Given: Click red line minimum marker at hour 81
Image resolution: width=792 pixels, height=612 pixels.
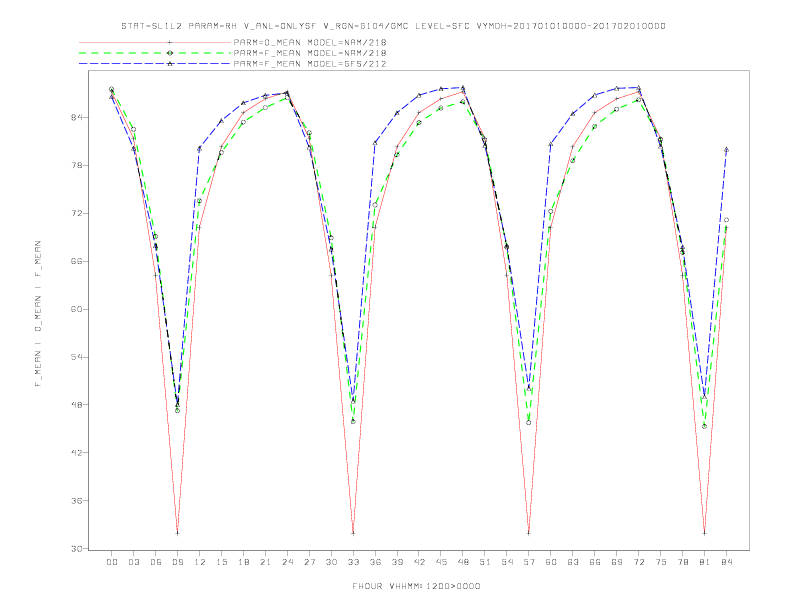Looking at the screenshot, I should [x=705, y=533].
